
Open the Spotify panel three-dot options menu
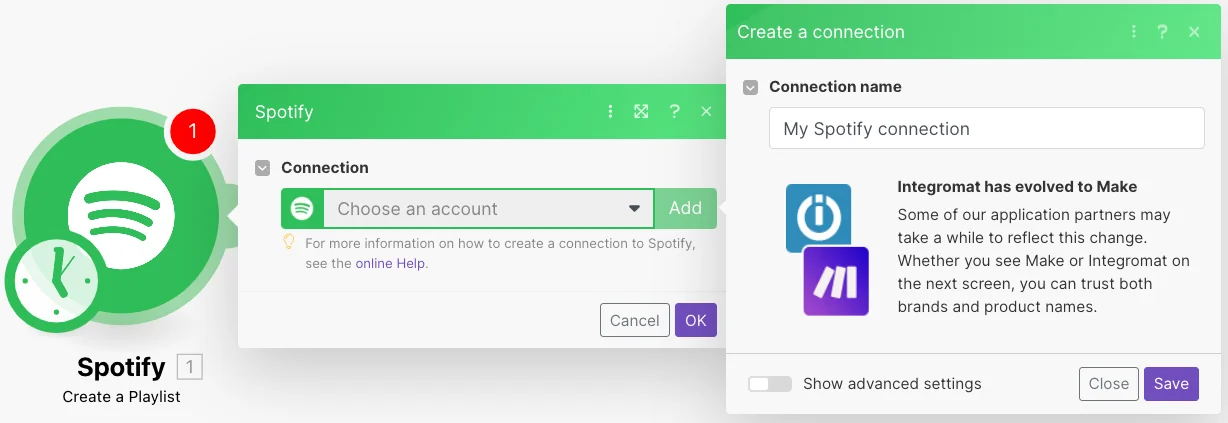pyautogui.click(x=610, y=111)
